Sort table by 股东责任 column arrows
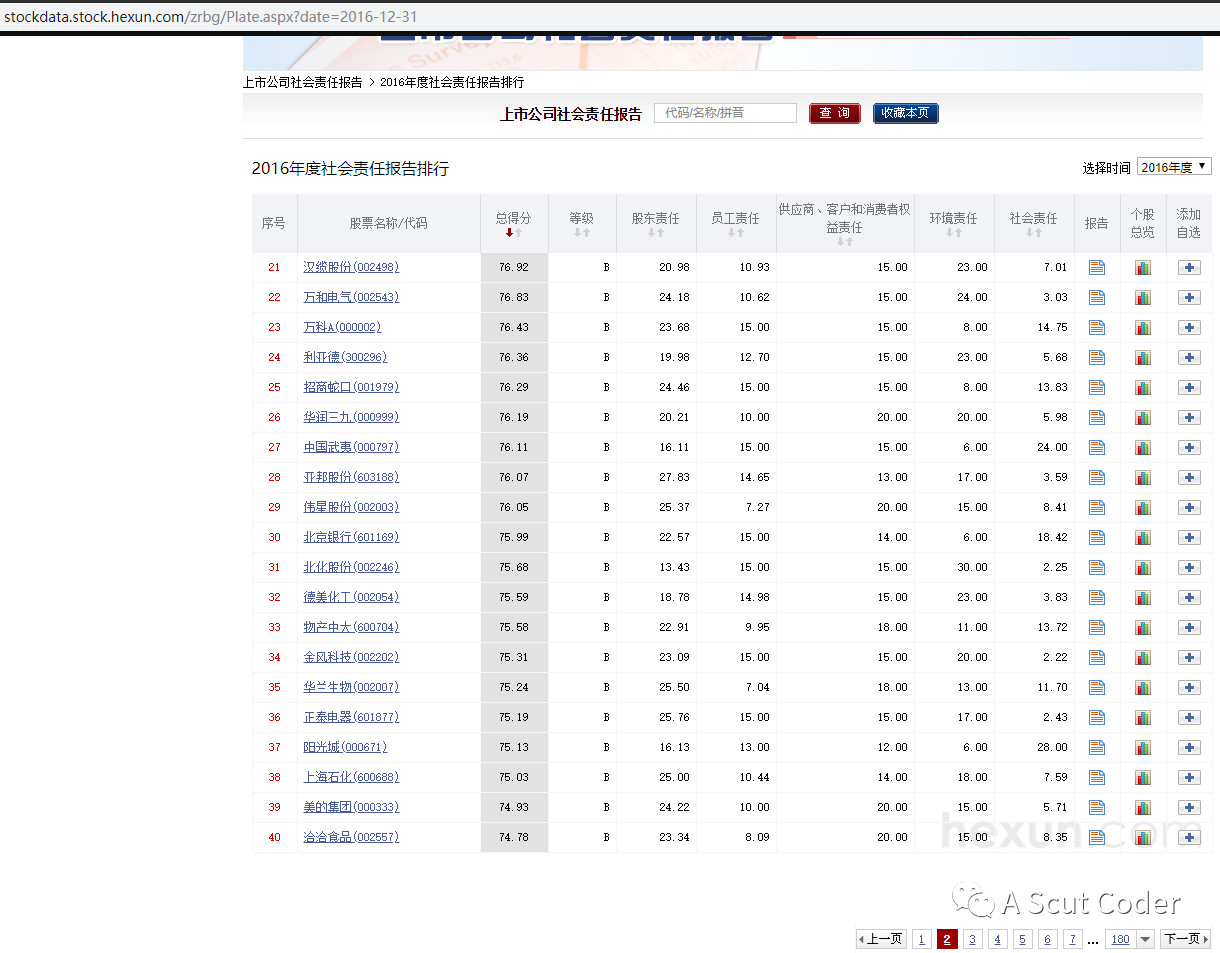 pyautogui.click(x=655, y=233)
